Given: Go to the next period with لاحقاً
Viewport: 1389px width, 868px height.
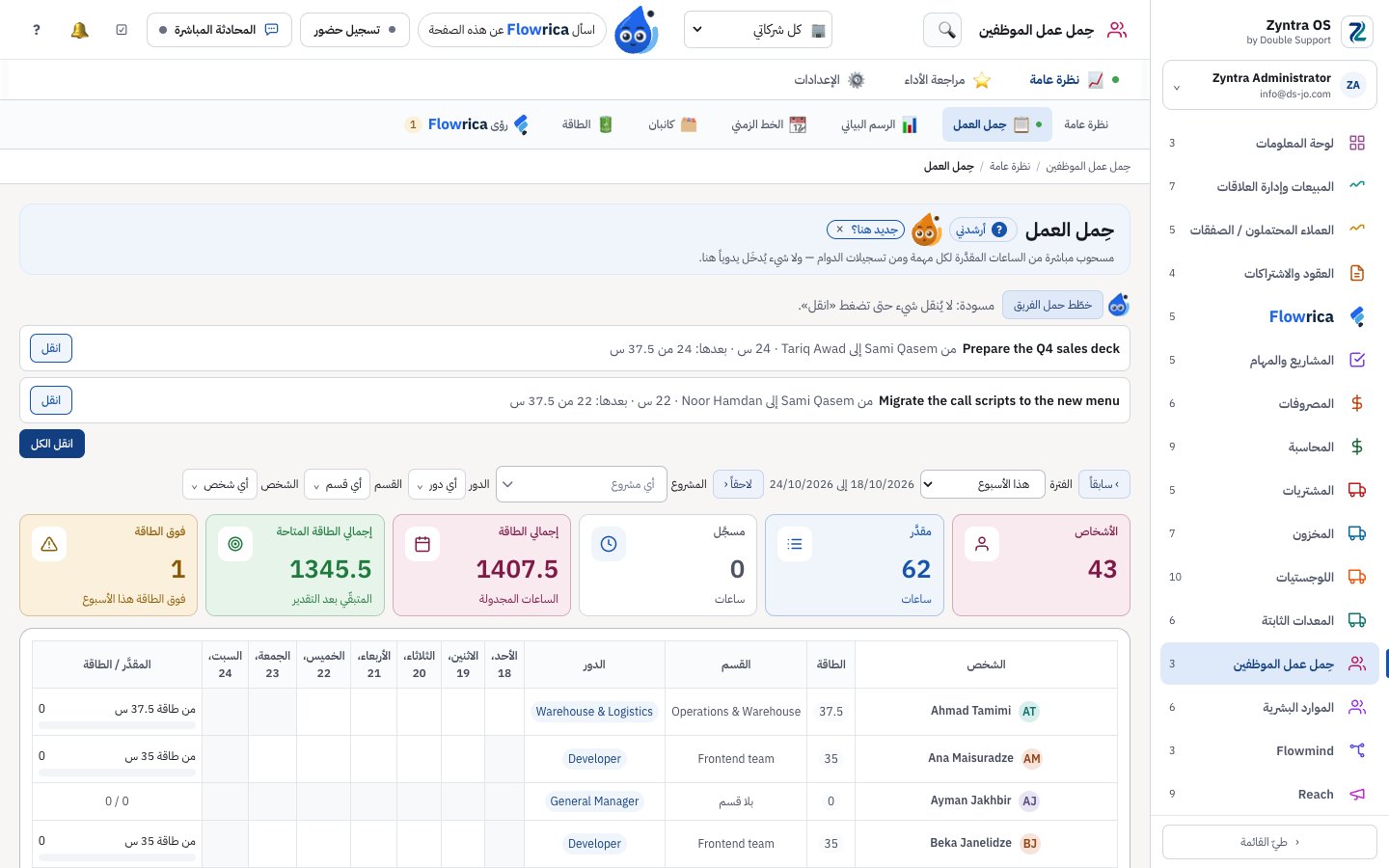Looking at the screenshot, I should tap(739, 484).
